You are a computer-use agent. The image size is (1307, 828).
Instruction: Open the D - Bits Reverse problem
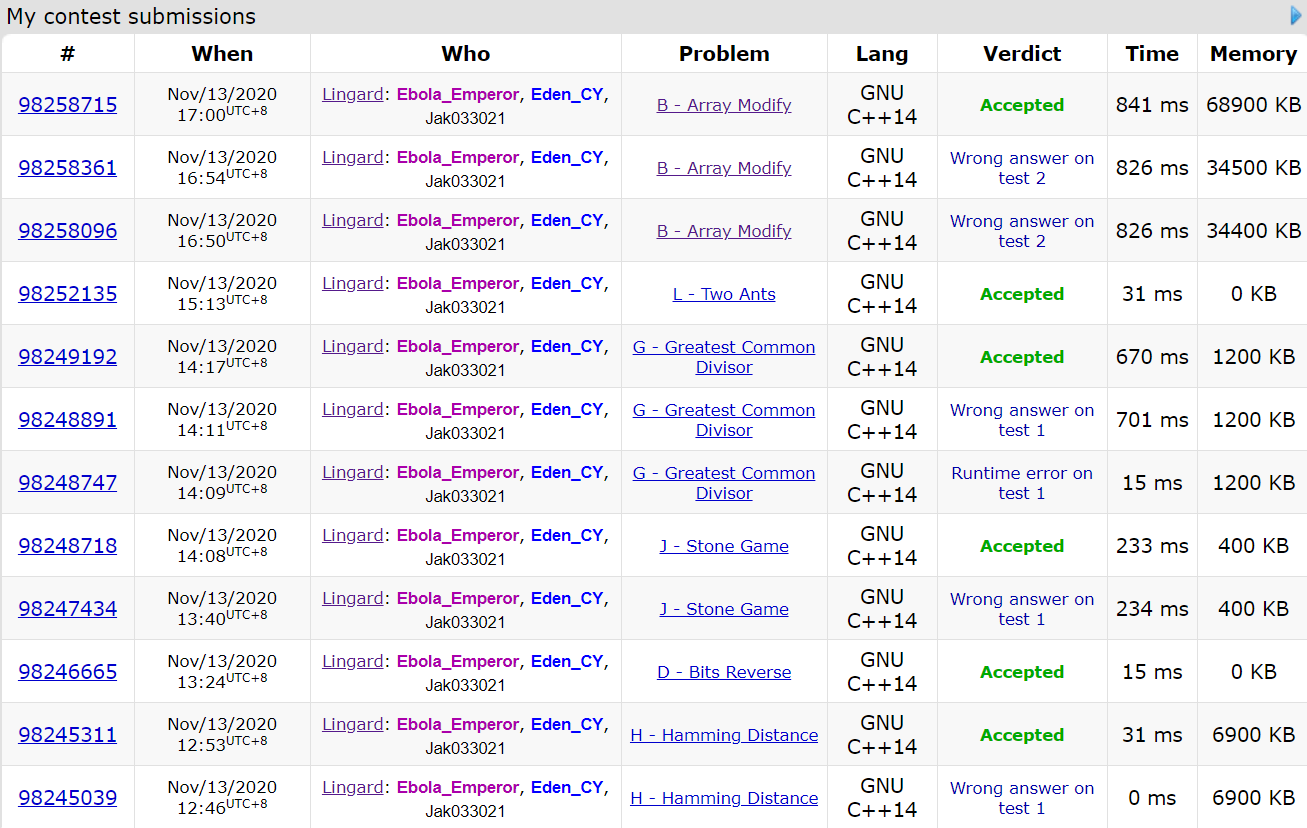point(724,672)
